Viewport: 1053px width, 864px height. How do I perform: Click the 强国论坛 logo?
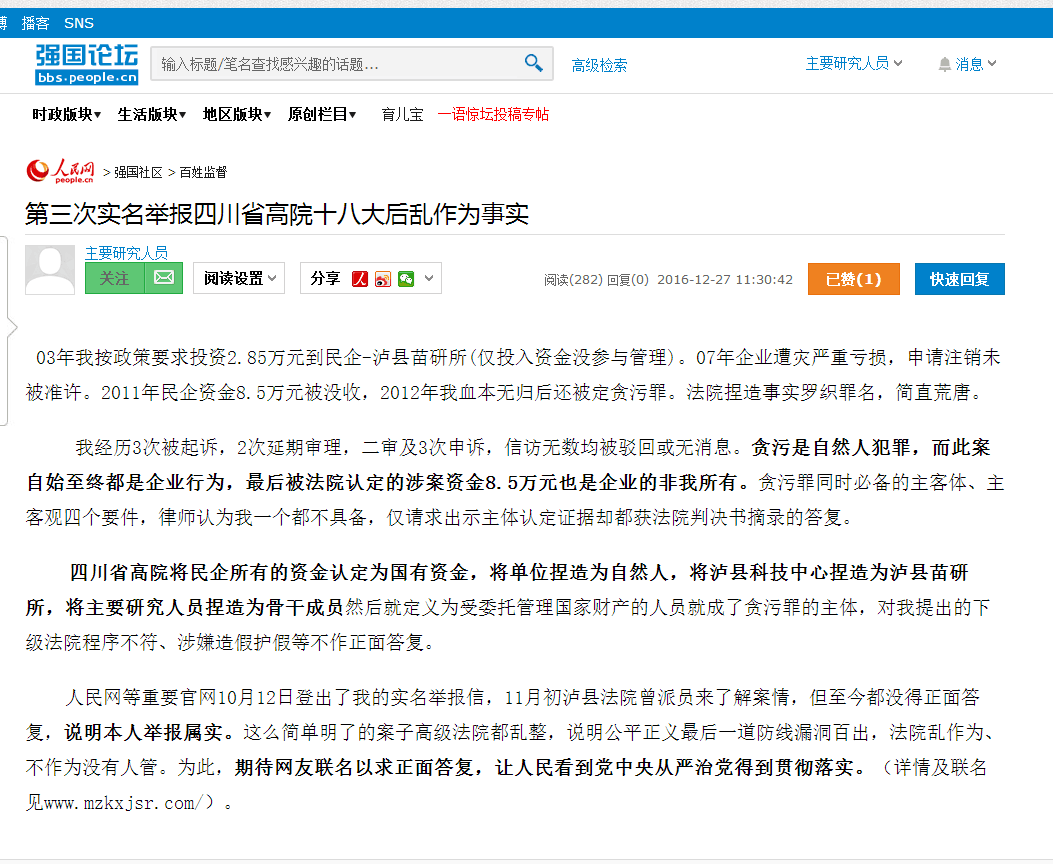click(87, 64)
